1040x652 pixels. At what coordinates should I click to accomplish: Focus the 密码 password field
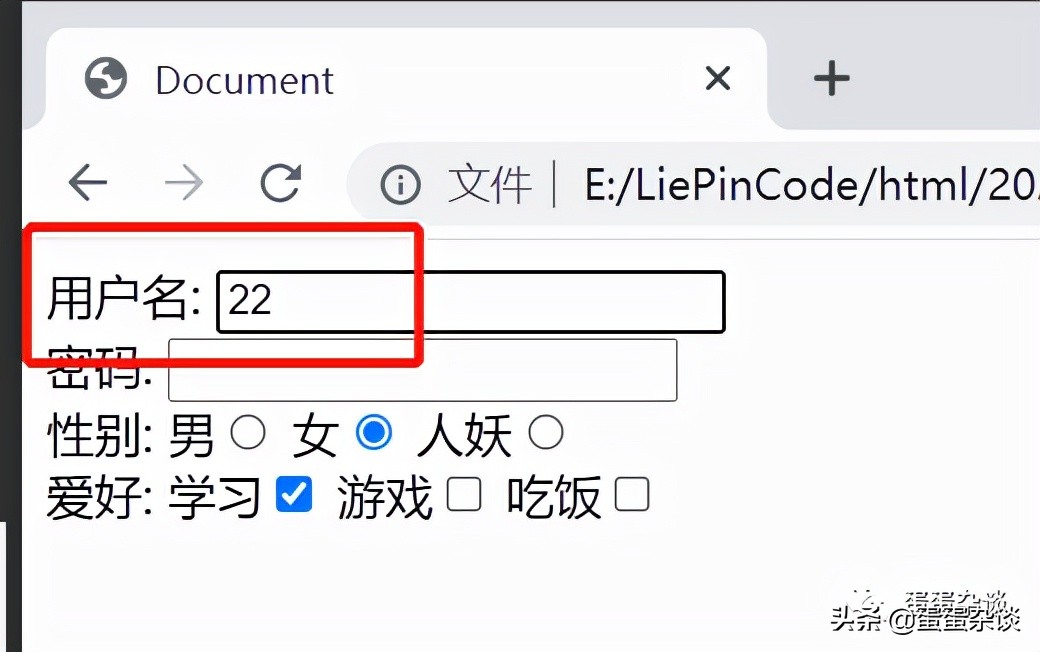pos(422,370)
